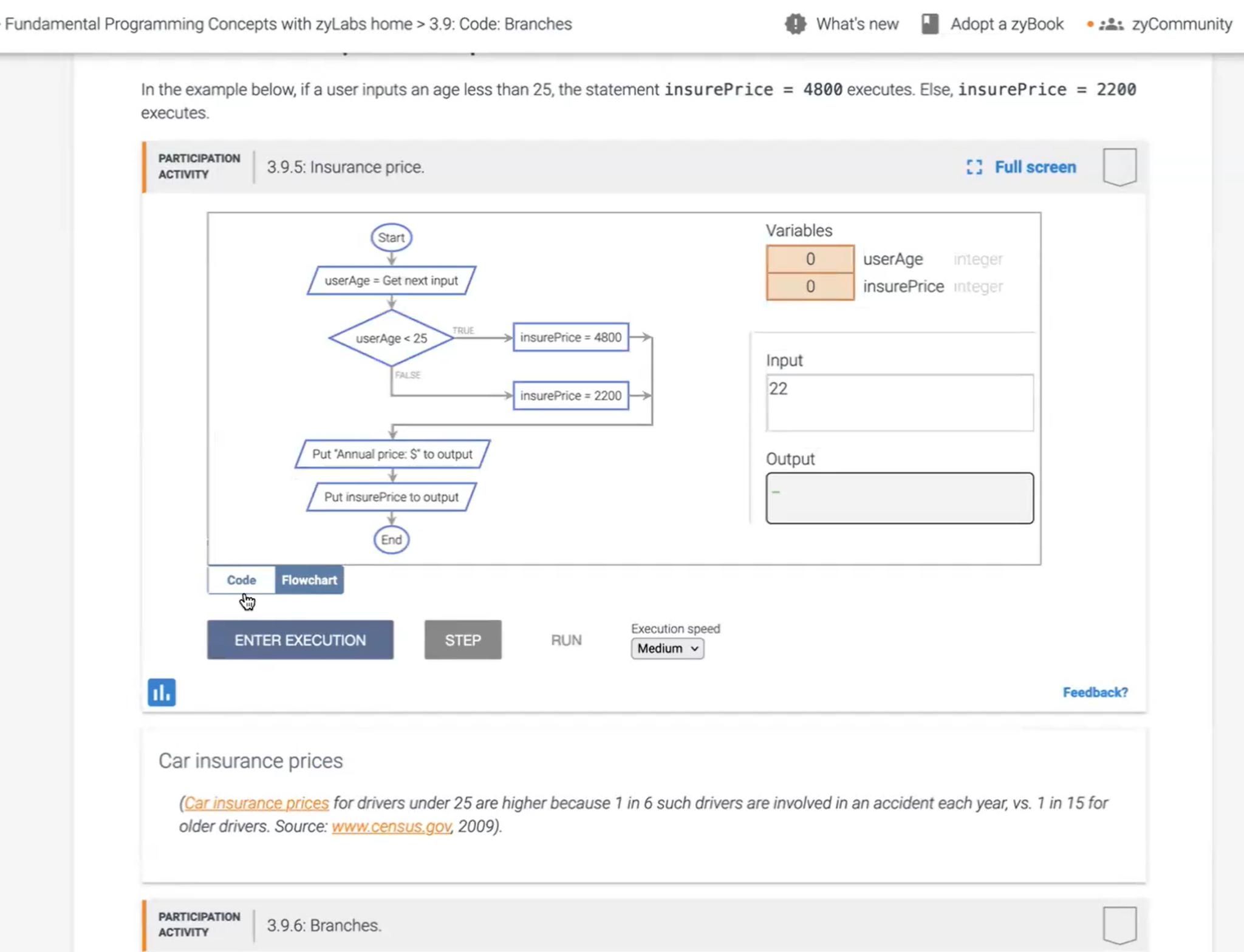Click the blue bar chart stats icon
1244x952 pixels.
click(x=162, y=692)
